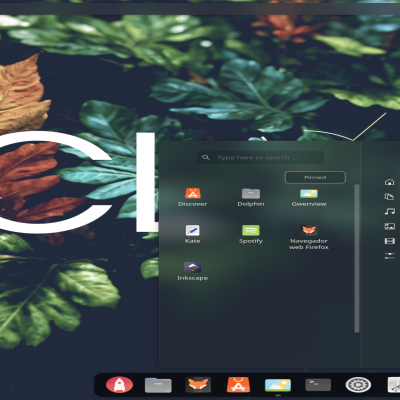
Task: Open system settings sliders sidebar icon
Action: tap(389, 256)
